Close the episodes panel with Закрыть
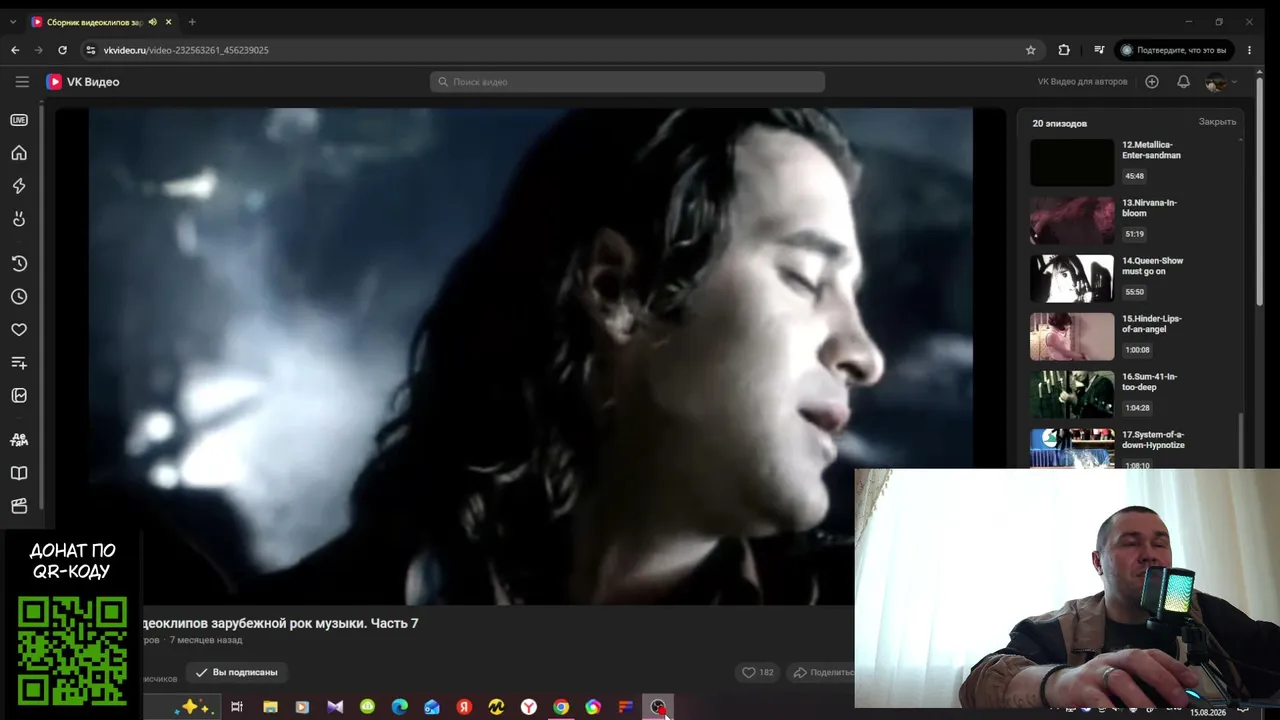 click(1217, 122)
